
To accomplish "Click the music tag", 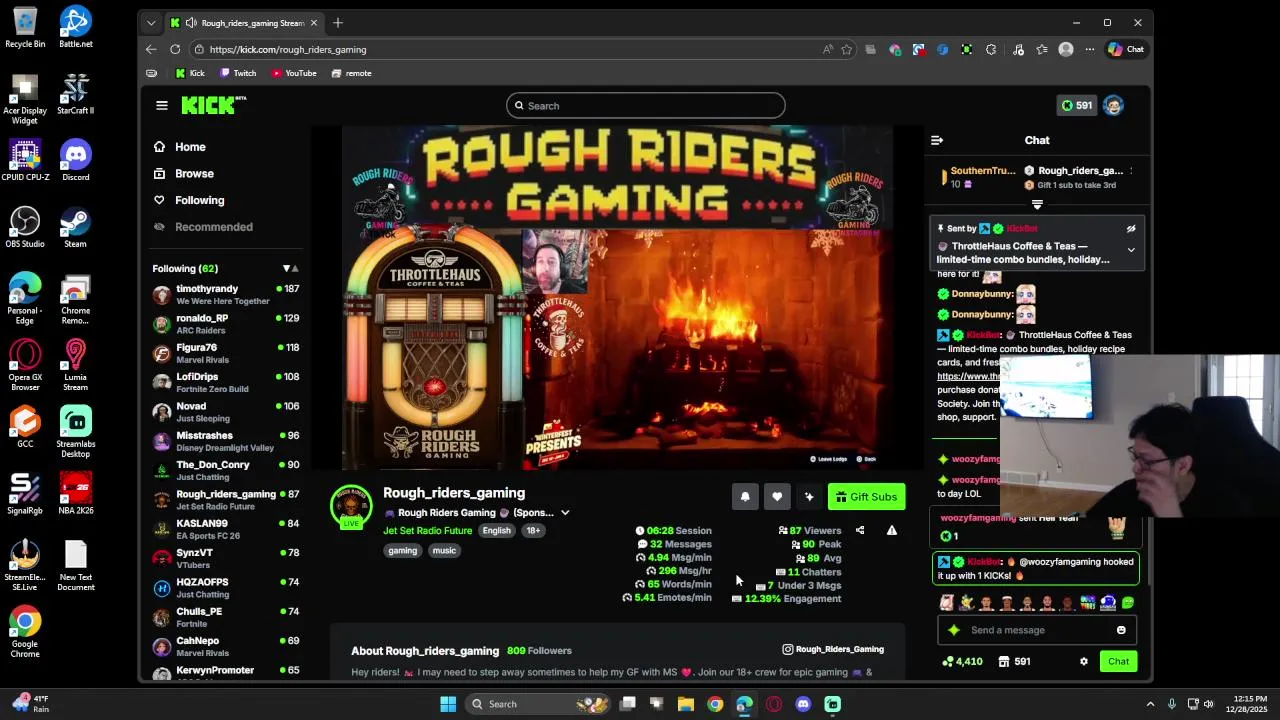I will pyautogui.click(x=444, y=551).
